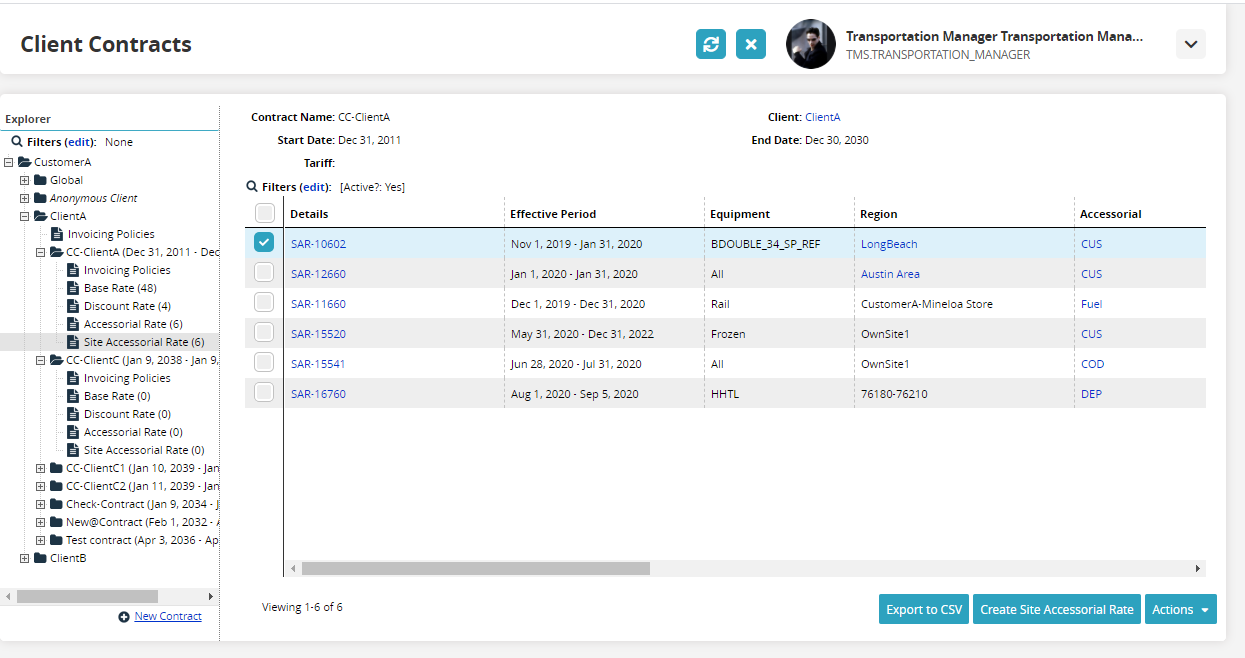Expand the user account chevron menu

1190,44
